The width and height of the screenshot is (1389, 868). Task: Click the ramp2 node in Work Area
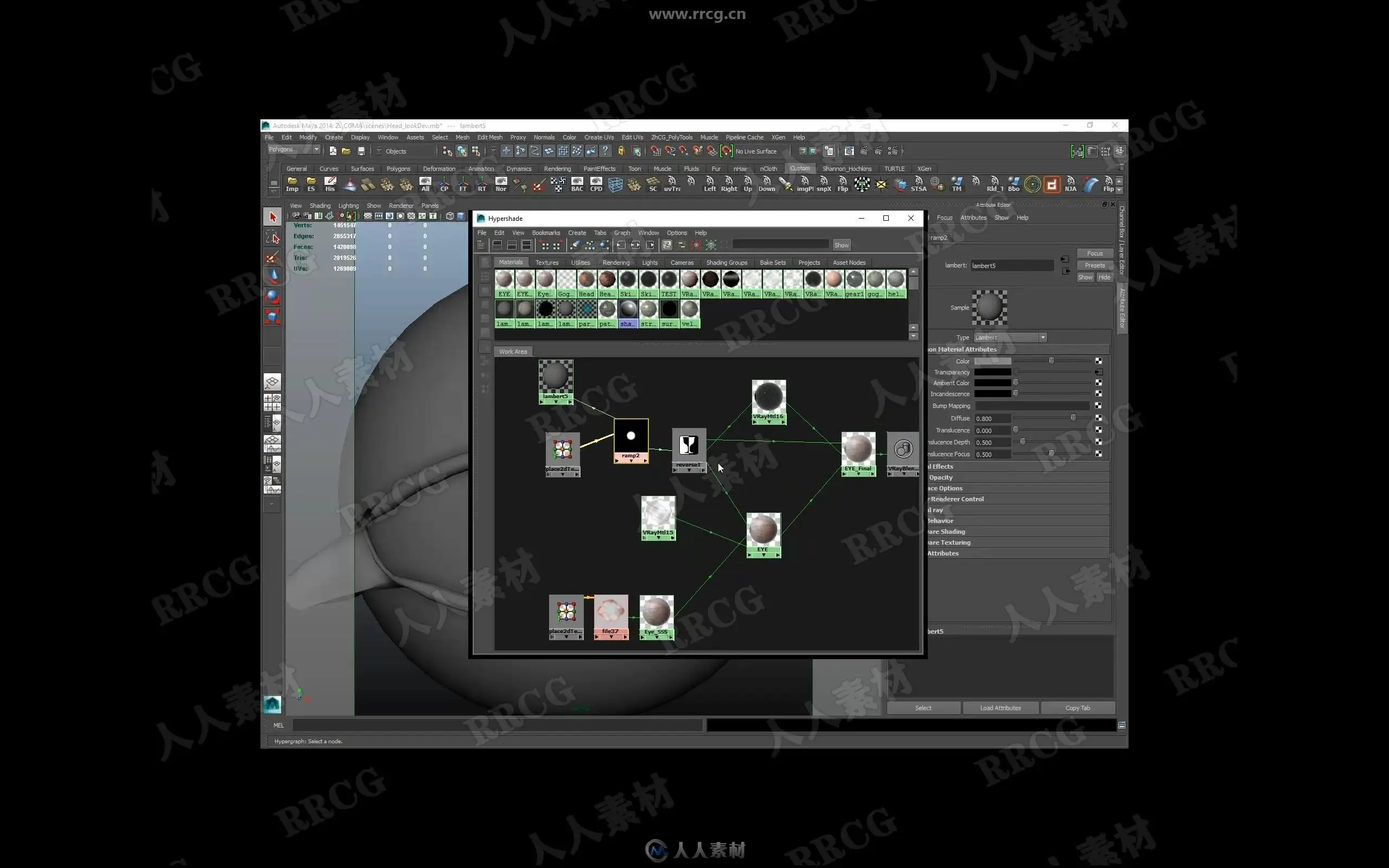click(x=631, y=441)
